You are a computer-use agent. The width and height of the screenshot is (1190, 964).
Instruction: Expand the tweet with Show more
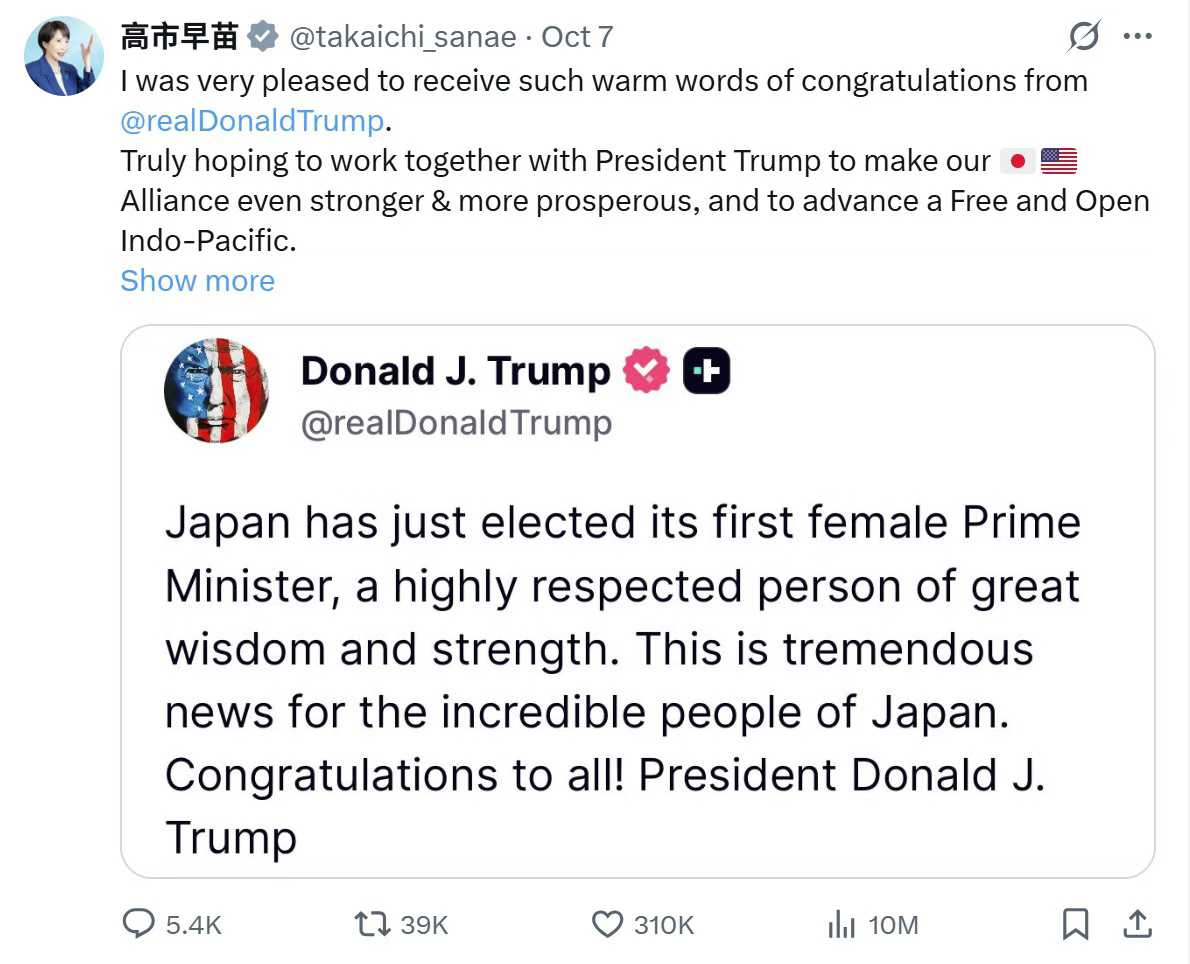tap(197, 281)
